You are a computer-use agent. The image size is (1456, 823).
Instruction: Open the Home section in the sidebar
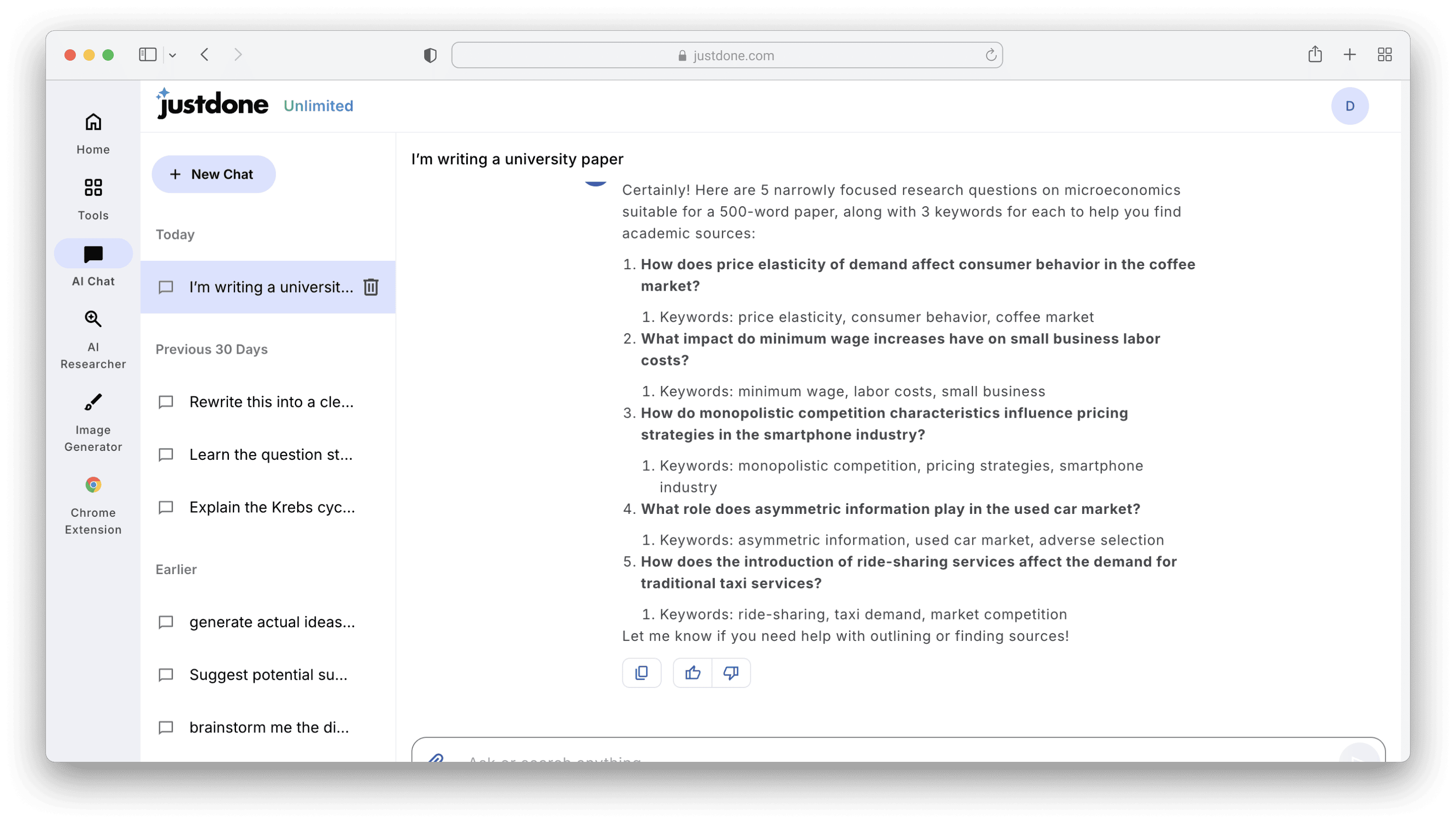click(x=93, y=133)
